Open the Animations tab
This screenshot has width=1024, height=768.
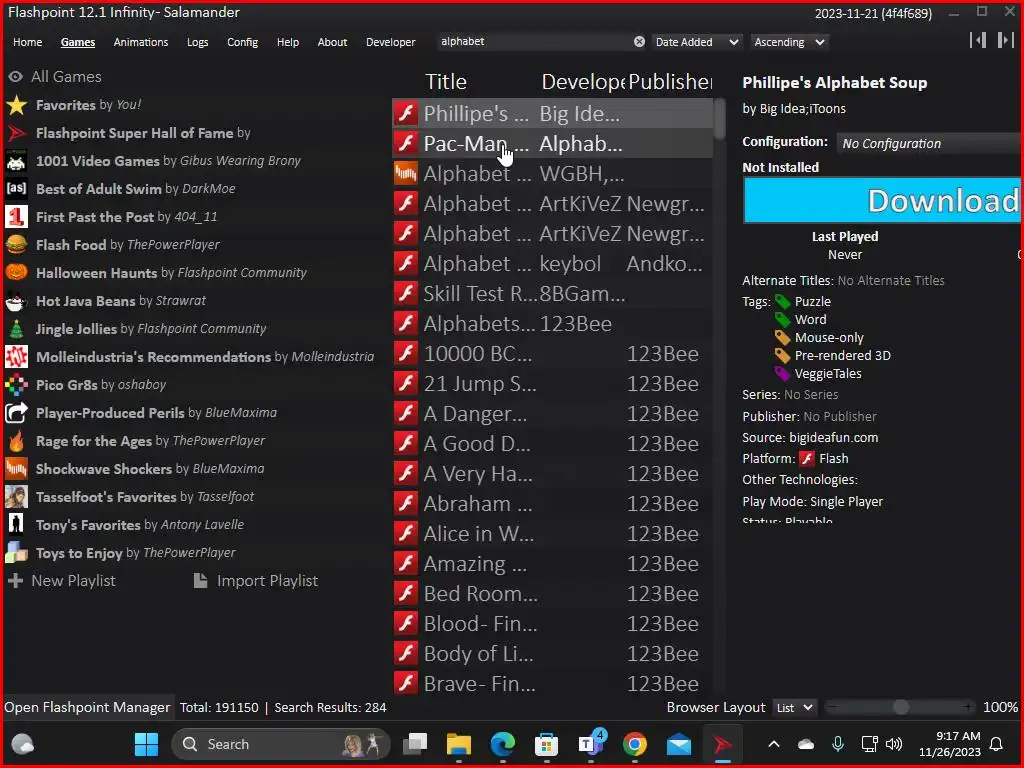(x=140, y=42)
